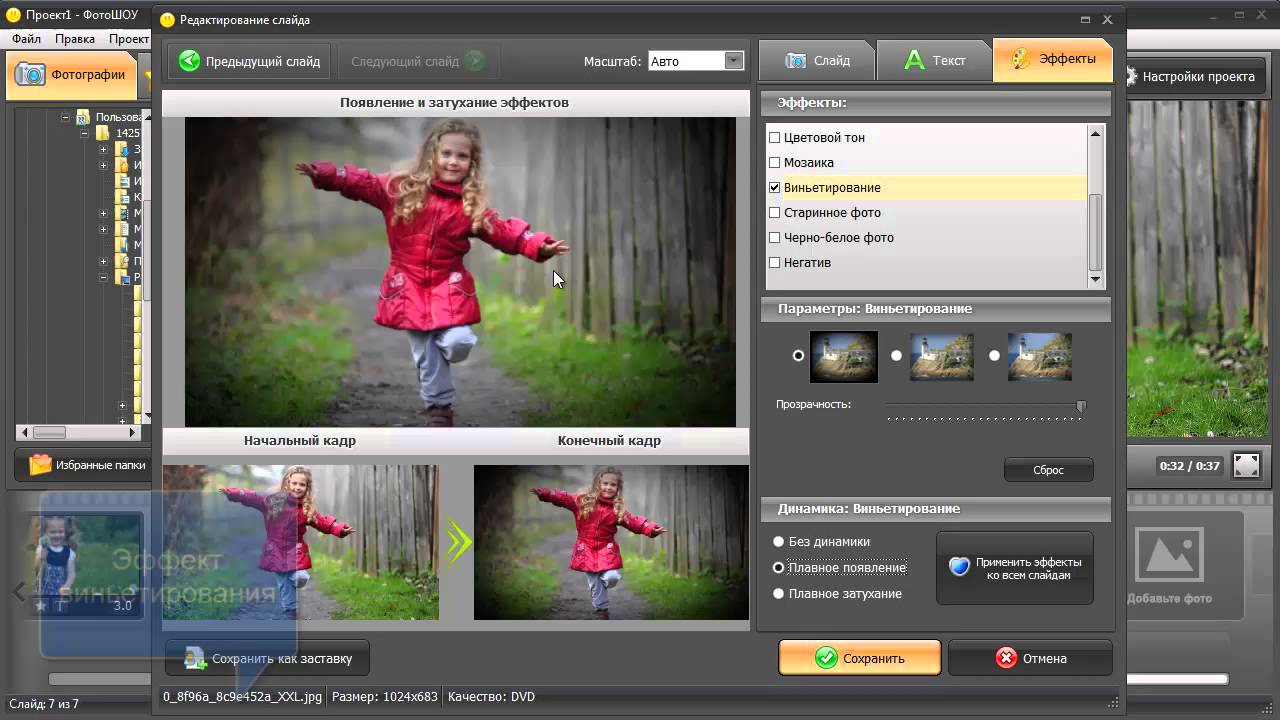This screenshot has width=1280, height=720.
Task: Click the Favorite folders folder icon
Action: coord(40,465)
